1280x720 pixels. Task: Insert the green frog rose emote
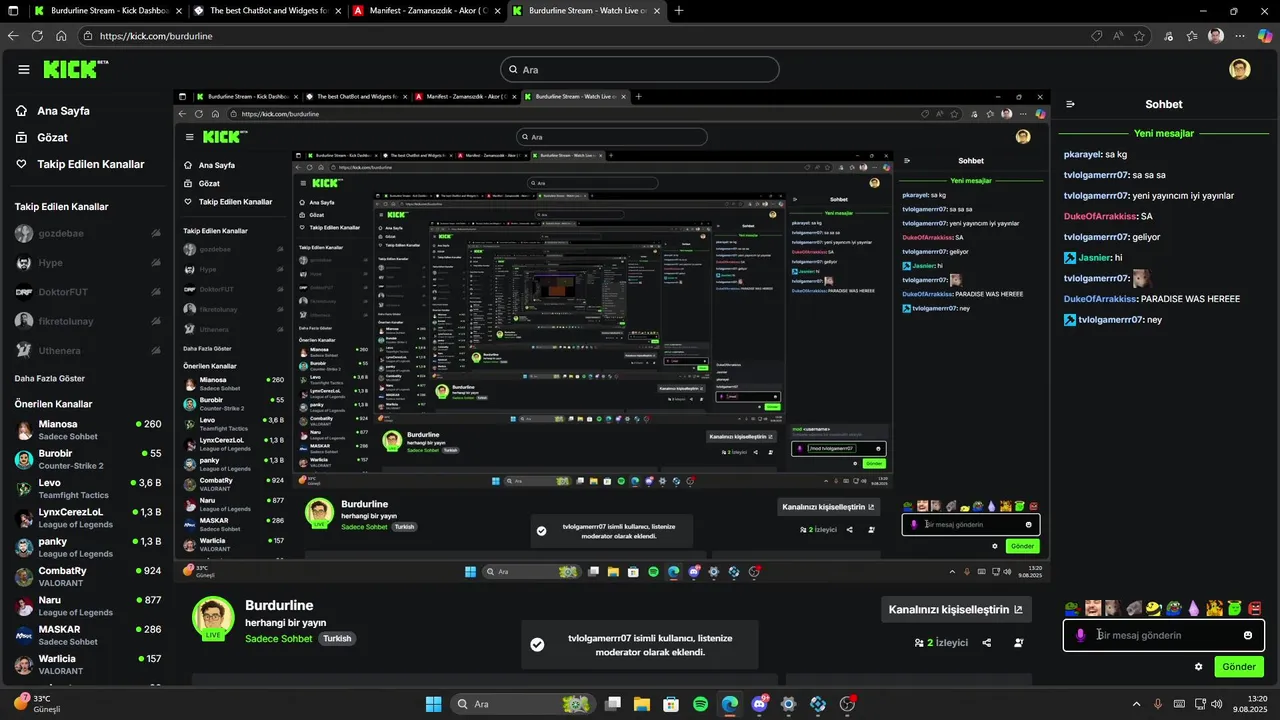click(x=1072, y=608)
